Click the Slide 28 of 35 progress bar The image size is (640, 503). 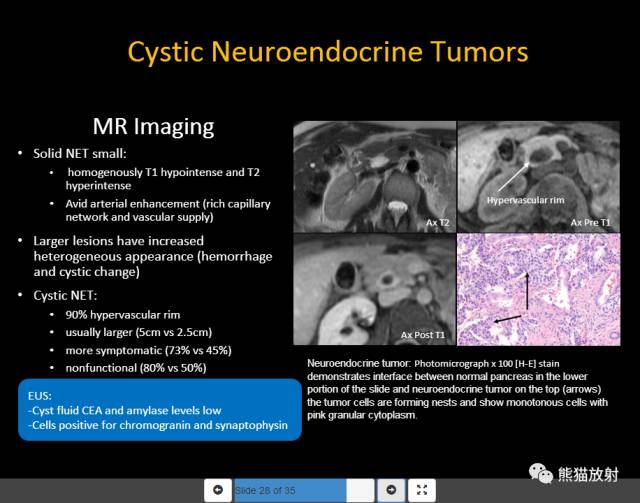[x=290, y=490]
